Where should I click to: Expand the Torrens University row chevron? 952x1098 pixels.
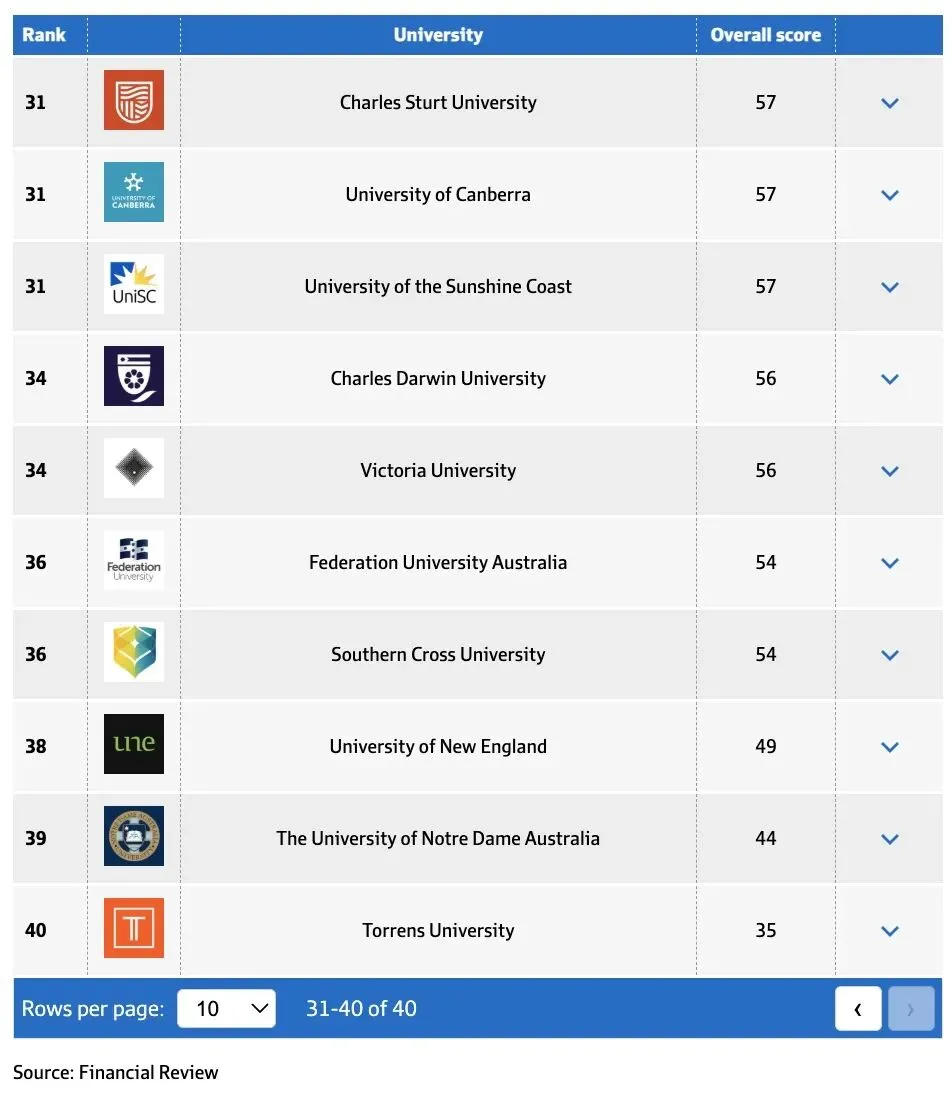(890, 931)
